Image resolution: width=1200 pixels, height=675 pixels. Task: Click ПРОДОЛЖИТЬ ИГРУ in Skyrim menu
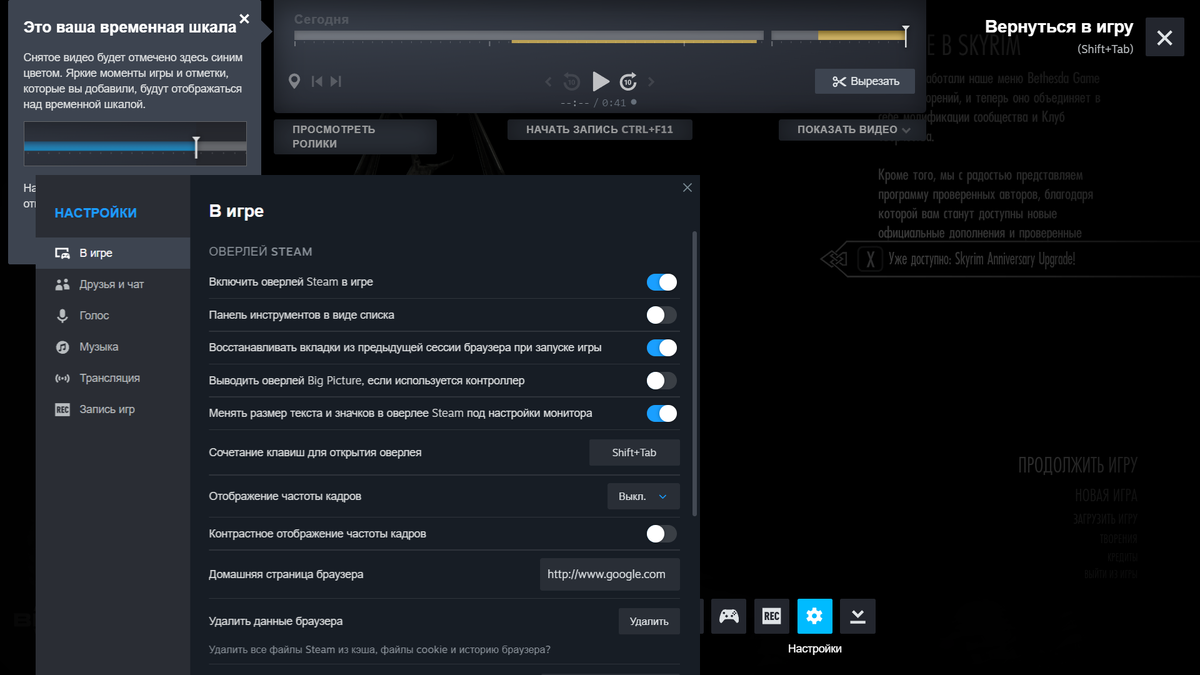pos(1078,465)
